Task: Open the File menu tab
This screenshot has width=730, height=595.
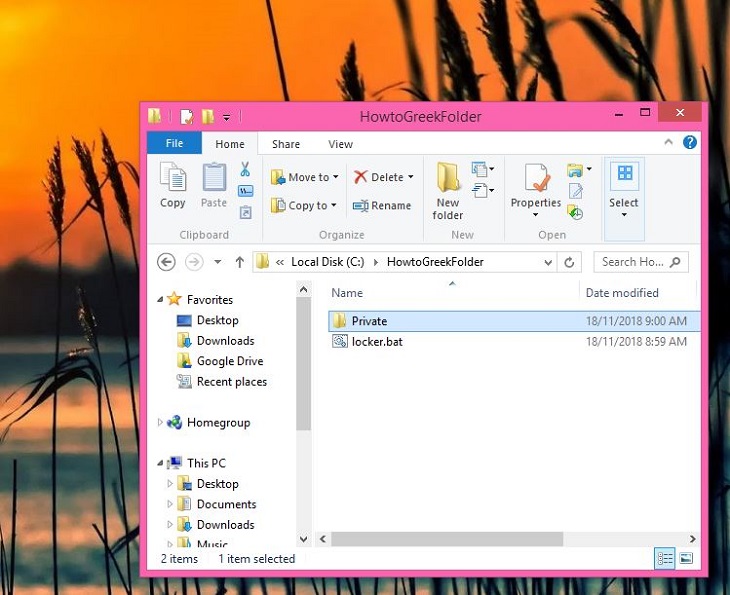Action: (174, 143)
